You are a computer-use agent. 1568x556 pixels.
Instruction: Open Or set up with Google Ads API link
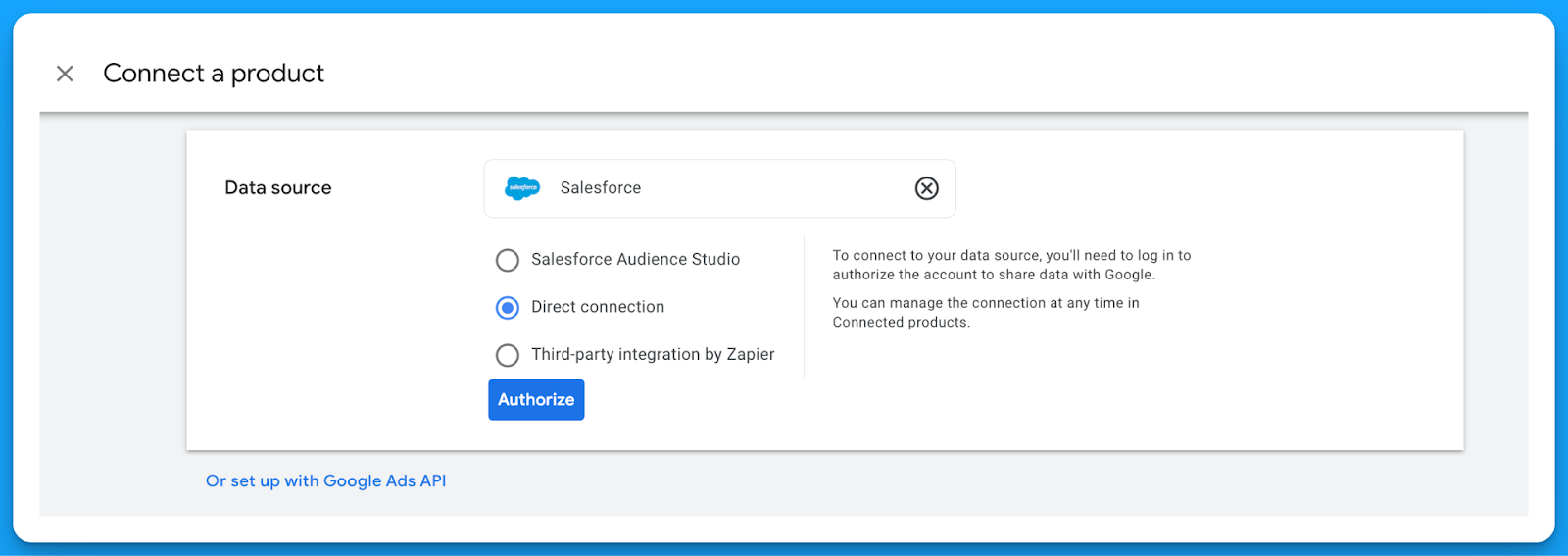click(325, 481)
